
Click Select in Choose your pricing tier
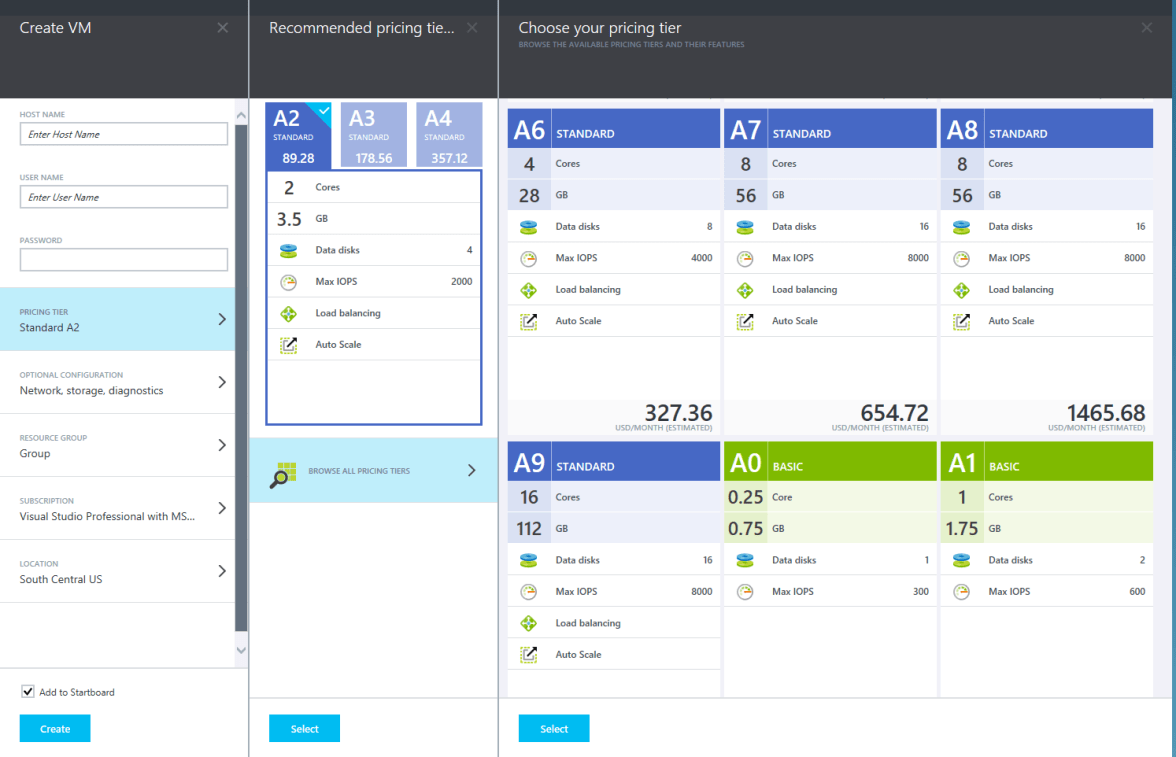click(x=554, y=729)
